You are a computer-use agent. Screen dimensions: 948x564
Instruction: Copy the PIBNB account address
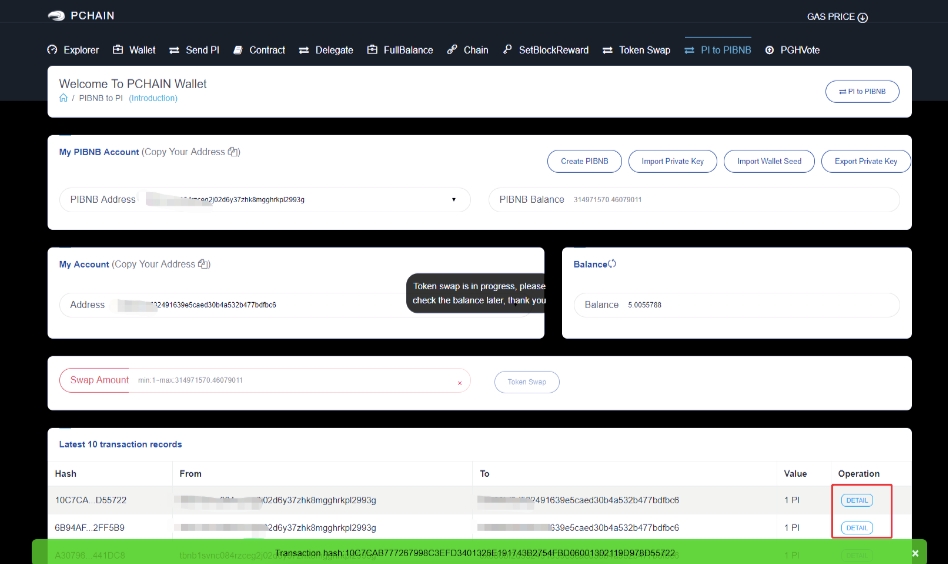point(232,152)
